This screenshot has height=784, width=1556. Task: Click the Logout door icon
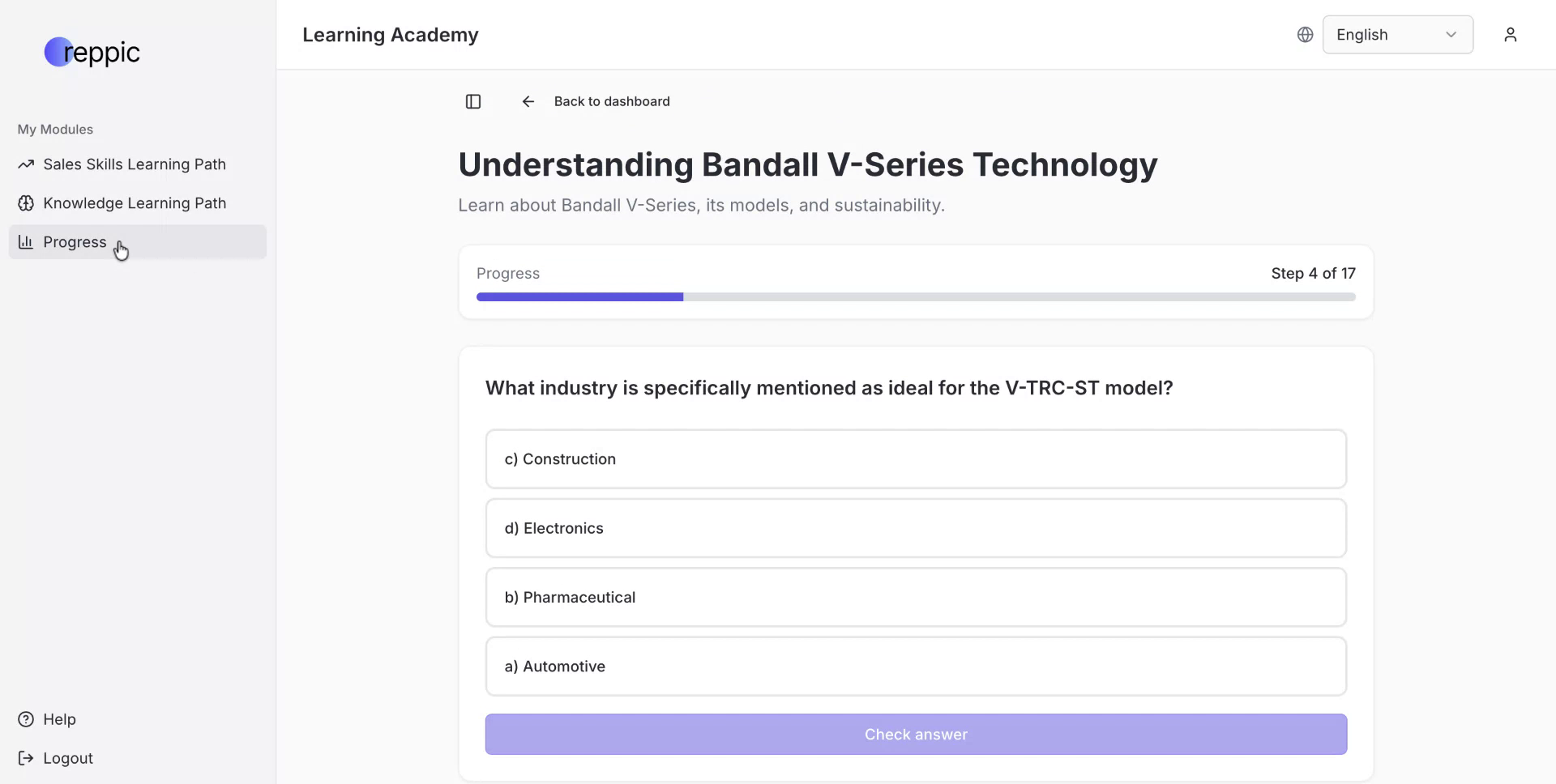click(26, 758)
